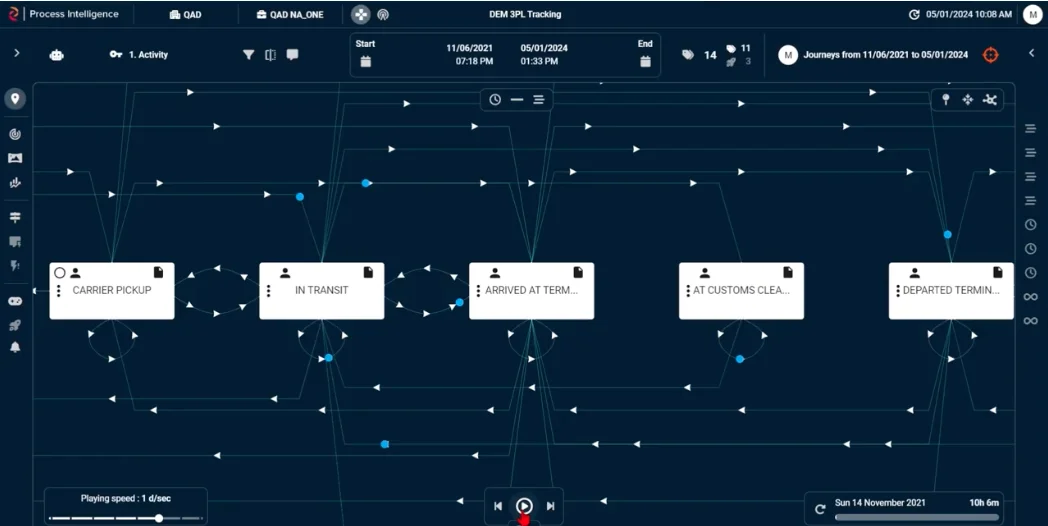The width and height of the screenshot is (1048, 526).
Task: Select the Journeys from 11/06/2021 to 05/01/2024 label
Action: (886, 55)
